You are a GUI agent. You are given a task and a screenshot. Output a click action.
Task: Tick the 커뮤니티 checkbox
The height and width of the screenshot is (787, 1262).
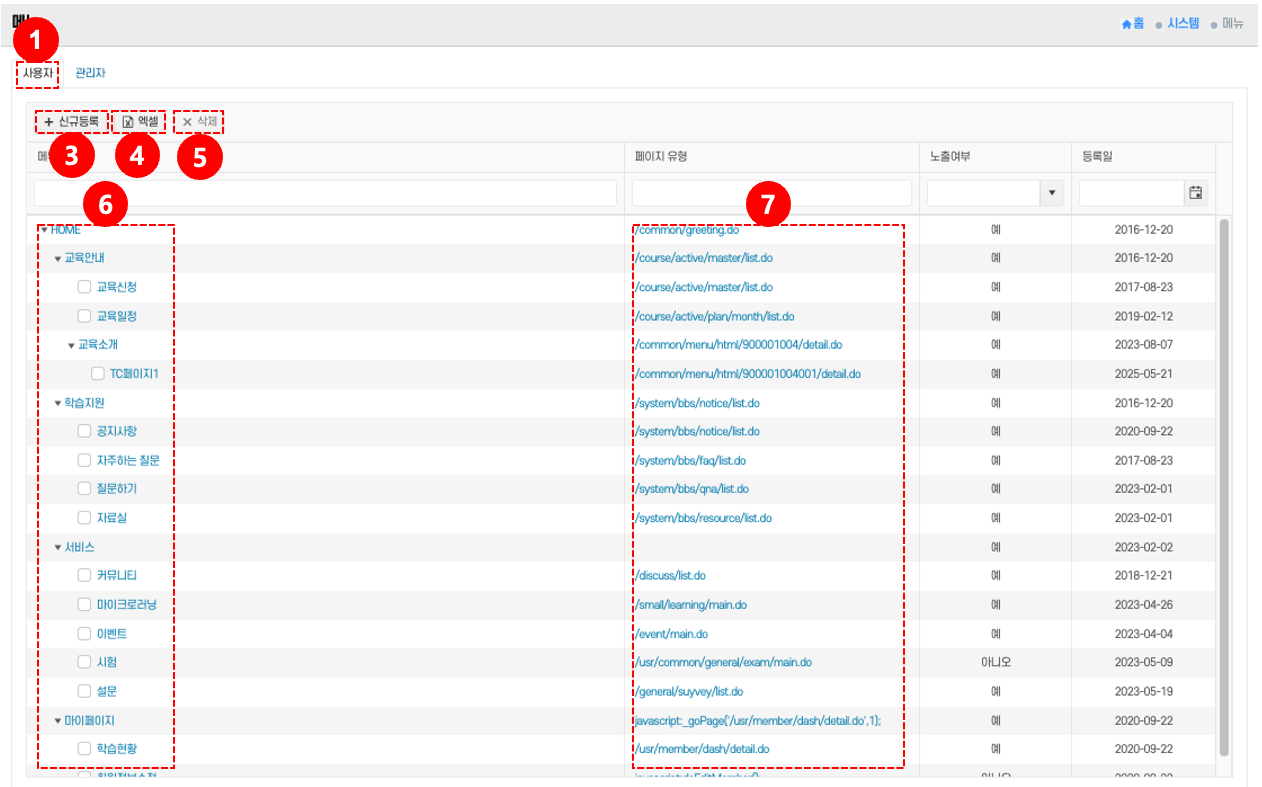pyautogui.click(x=84, y=576)
